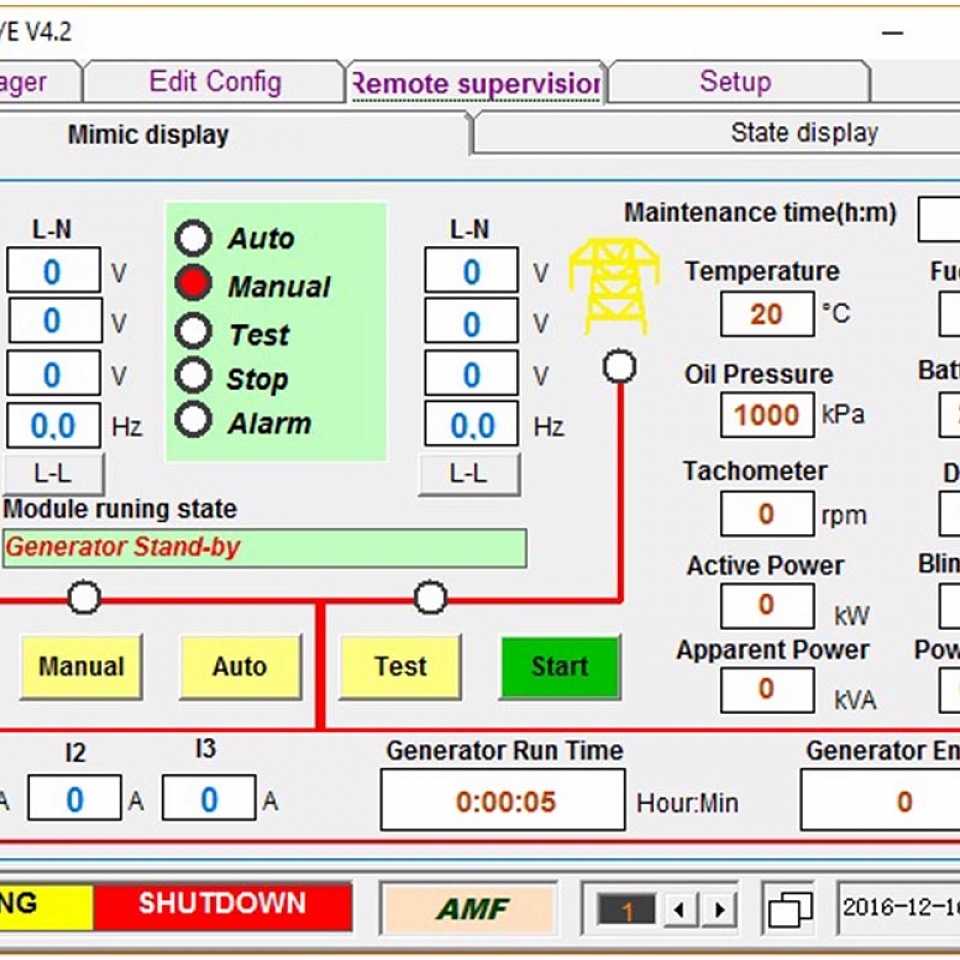Switch to the State display tab
The width and height of the screenshot is (960, 960).
click(804, 133)
